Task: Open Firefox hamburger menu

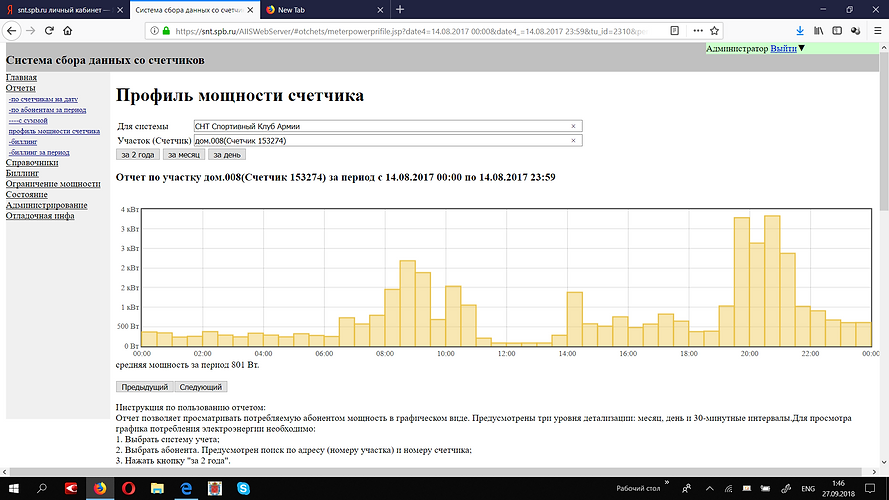Action: tap(878, 31)
